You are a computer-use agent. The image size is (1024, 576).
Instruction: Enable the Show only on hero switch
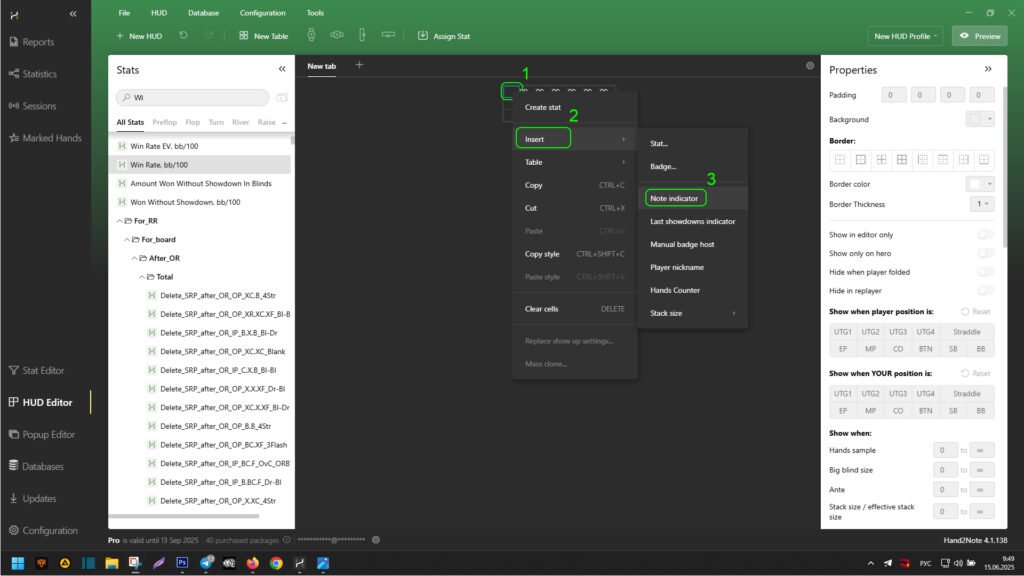pyautogui.click(x=985, y=253)
